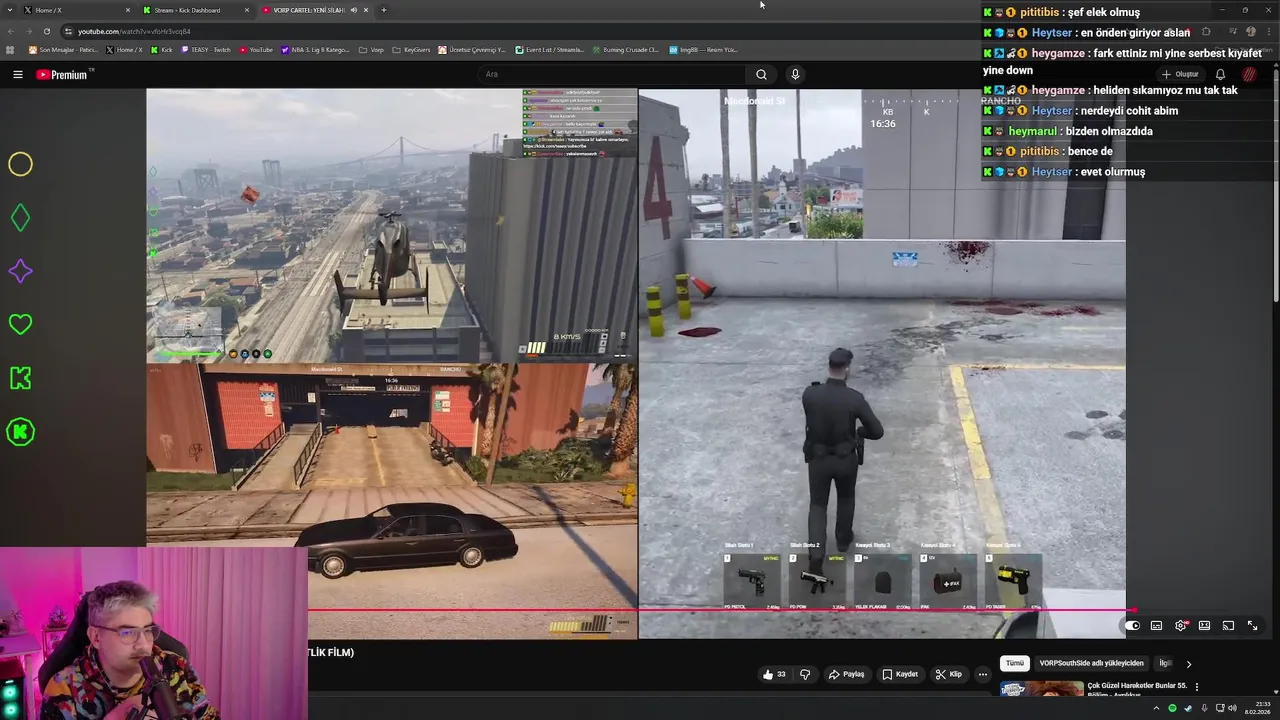Share the video via Paylaş

(846, 674)
